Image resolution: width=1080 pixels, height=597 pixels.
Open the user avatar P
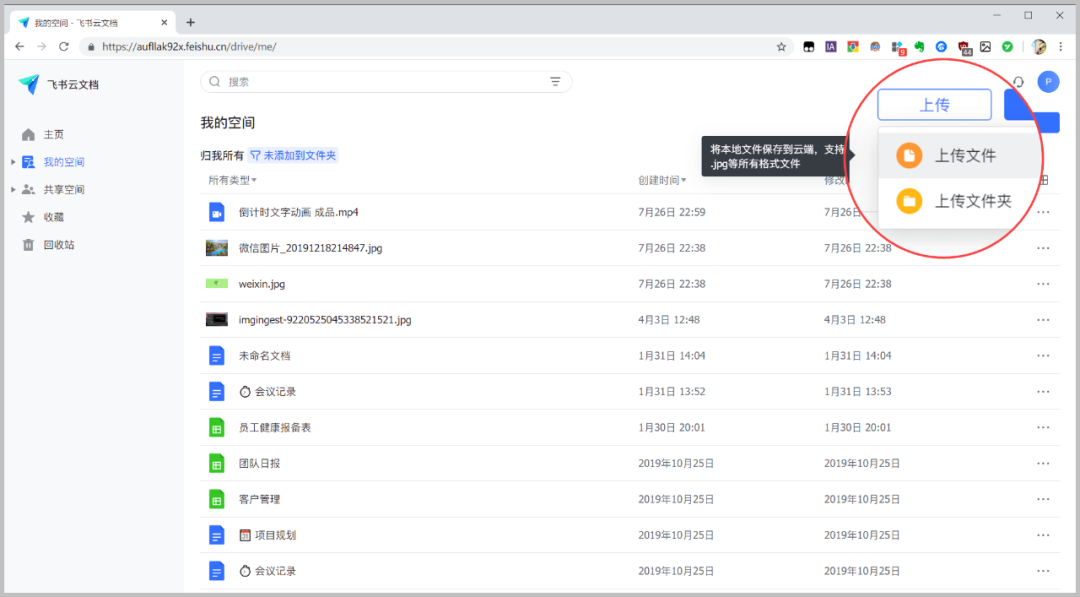click(1048, 81)
